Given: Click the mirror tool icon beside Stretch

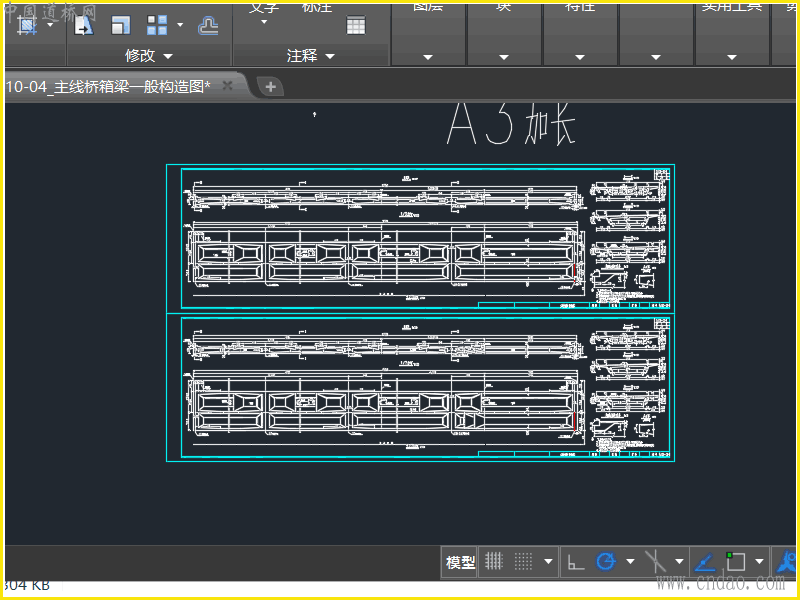Looking at the screenshot, I should [x=83, y=25].
